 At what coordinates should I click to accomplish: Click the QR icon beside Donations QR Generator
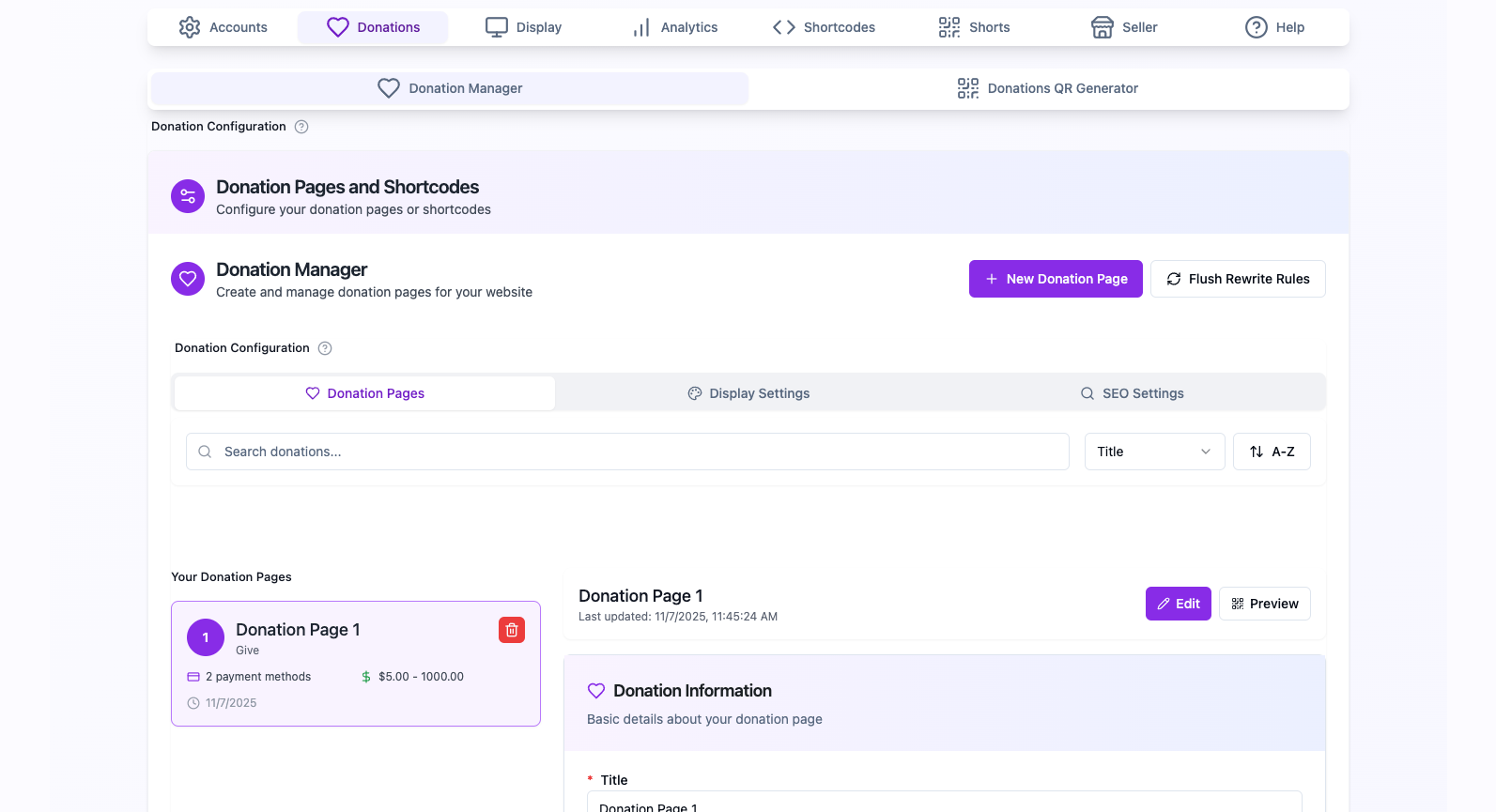coord(968,88)
